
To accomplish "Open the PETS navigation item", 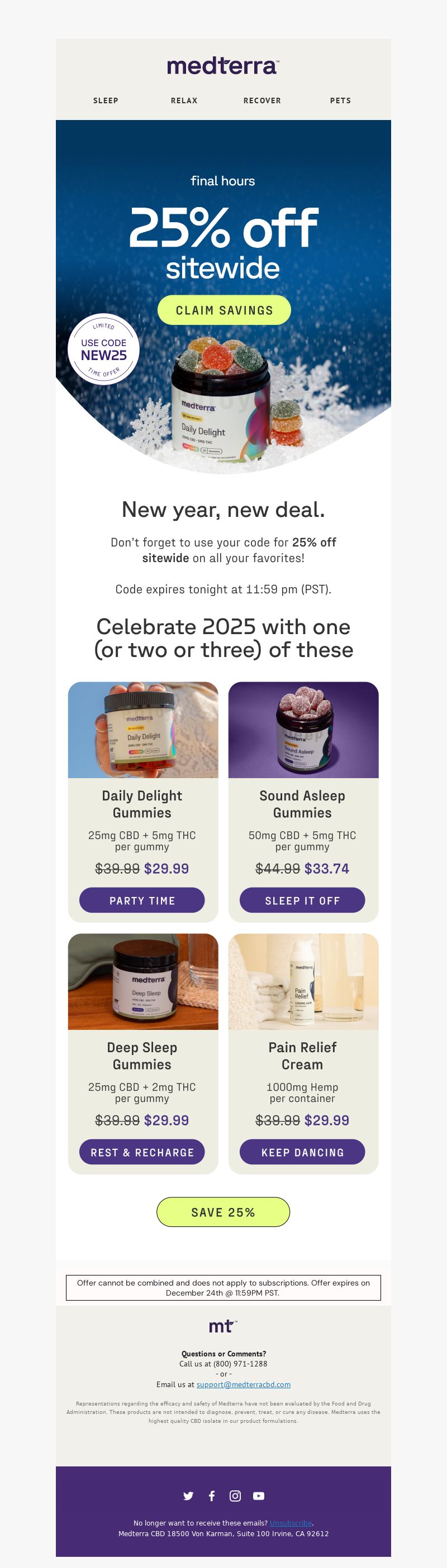I will tap(340, 100).
